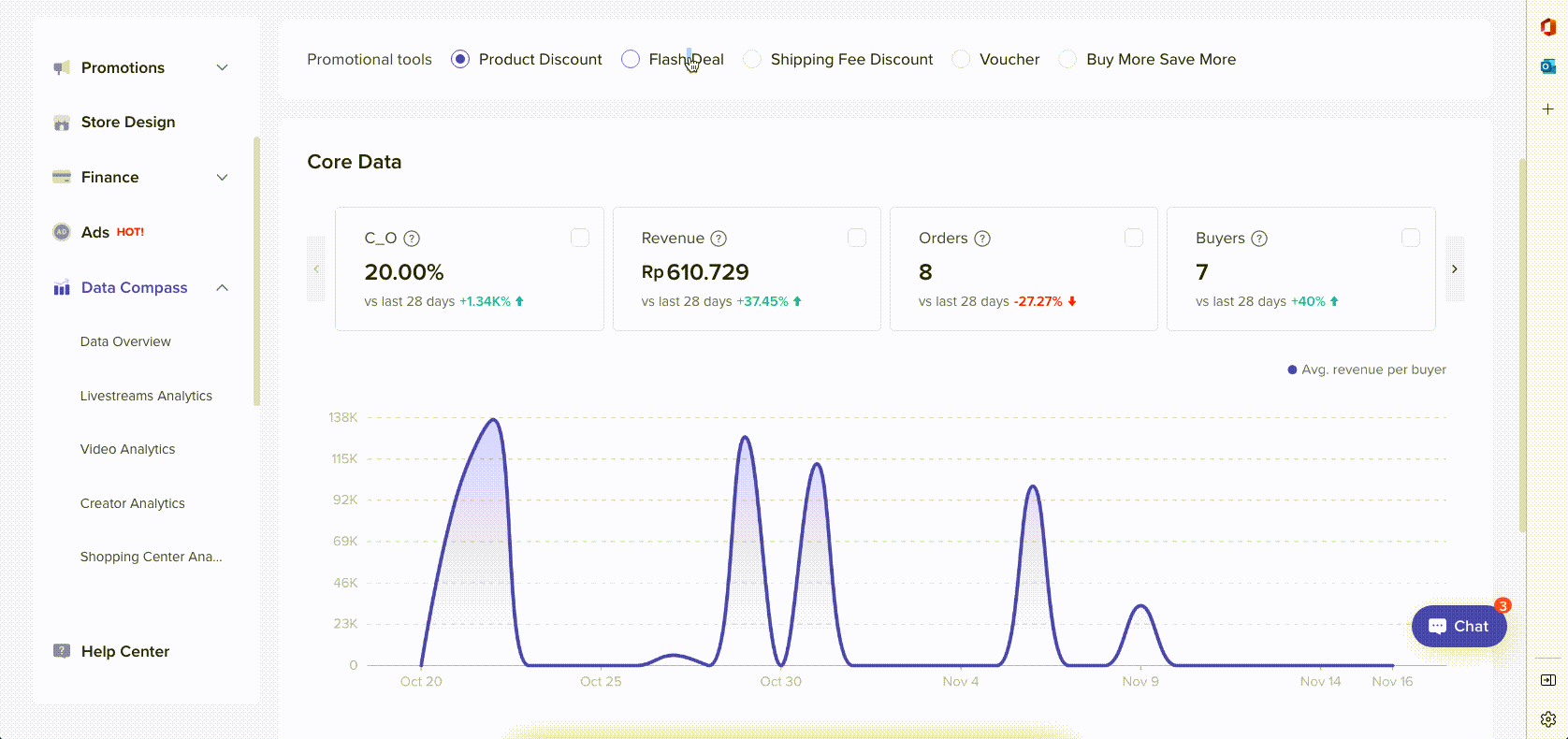Tick the Orders card checkbox
Image resolution: width=1568 pixels, height=739 pixels.
(x=1133, y=238)
